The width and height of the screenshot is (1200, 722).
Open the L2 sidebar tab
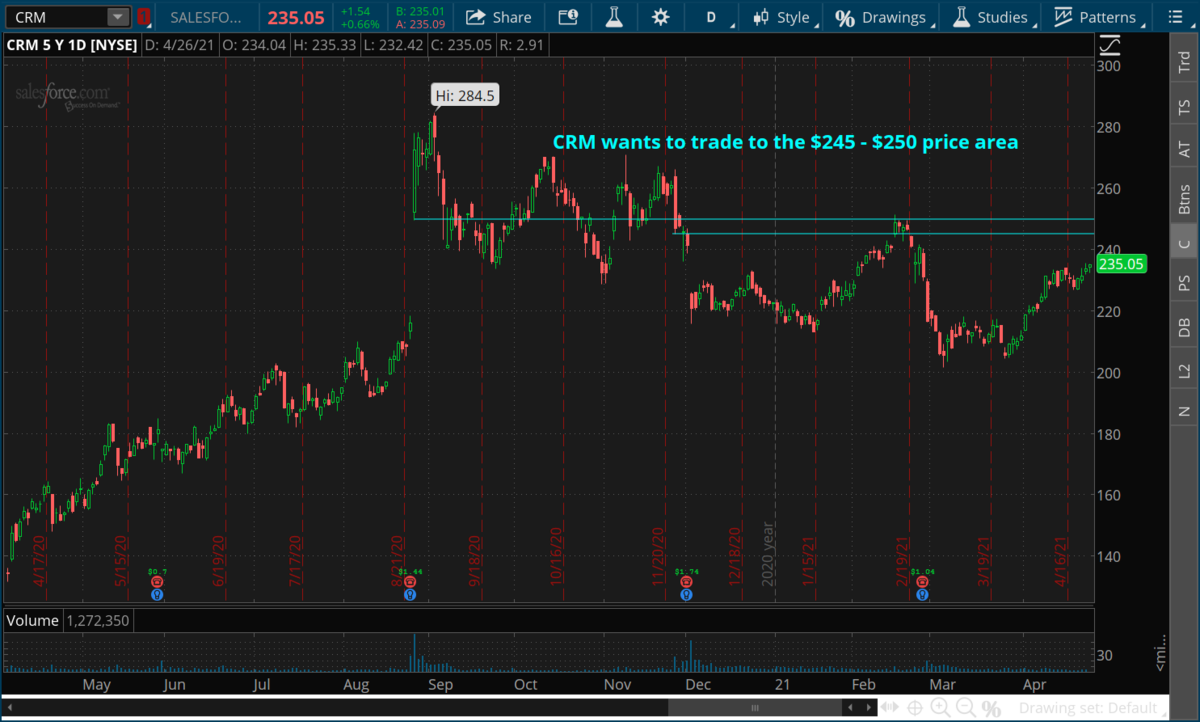pos(1185,371)
